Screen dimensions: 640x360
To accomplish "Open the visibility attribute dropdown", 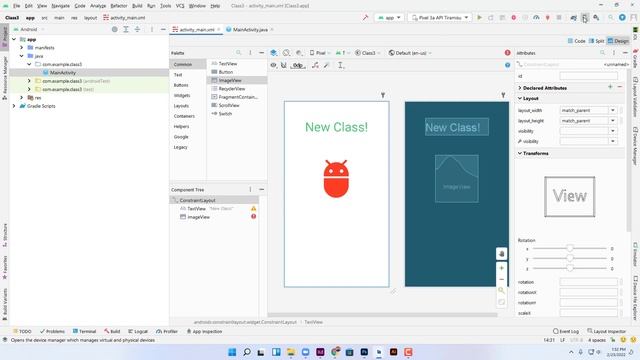I will [613, 131].
